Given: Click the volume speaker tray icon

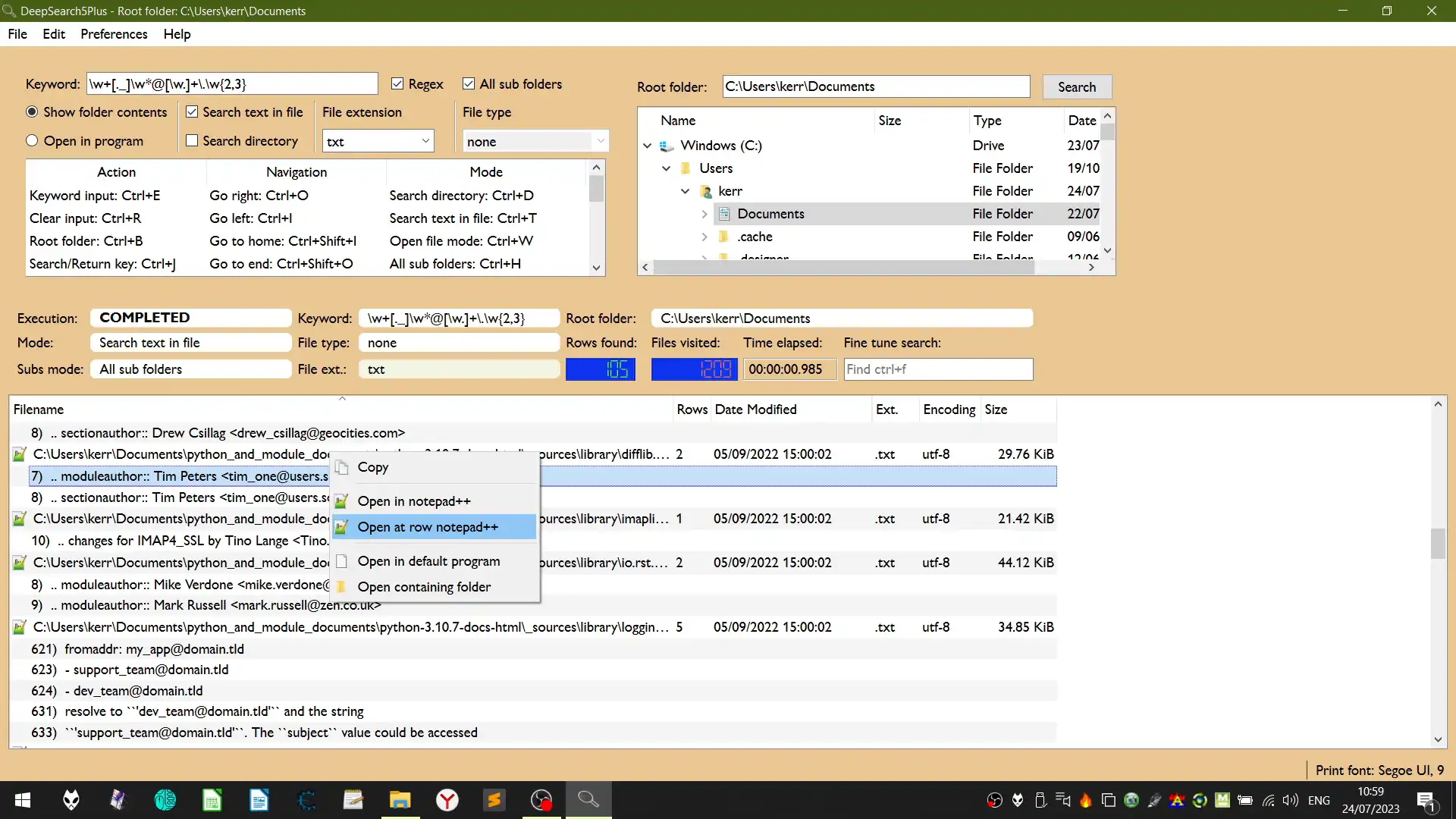Looking at the screenshot, I should 1290,800.
